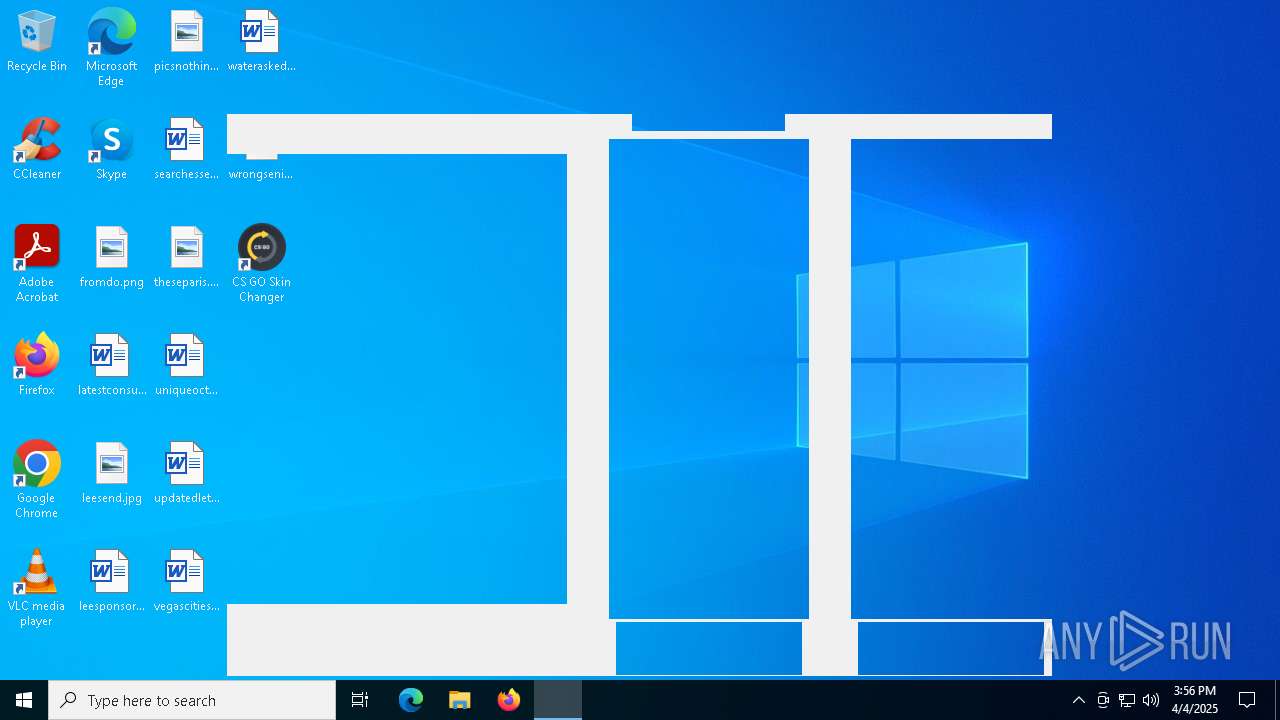1280x720 pixels.
Task: Open the volume control tray icon
Action: pos(1151,700)
